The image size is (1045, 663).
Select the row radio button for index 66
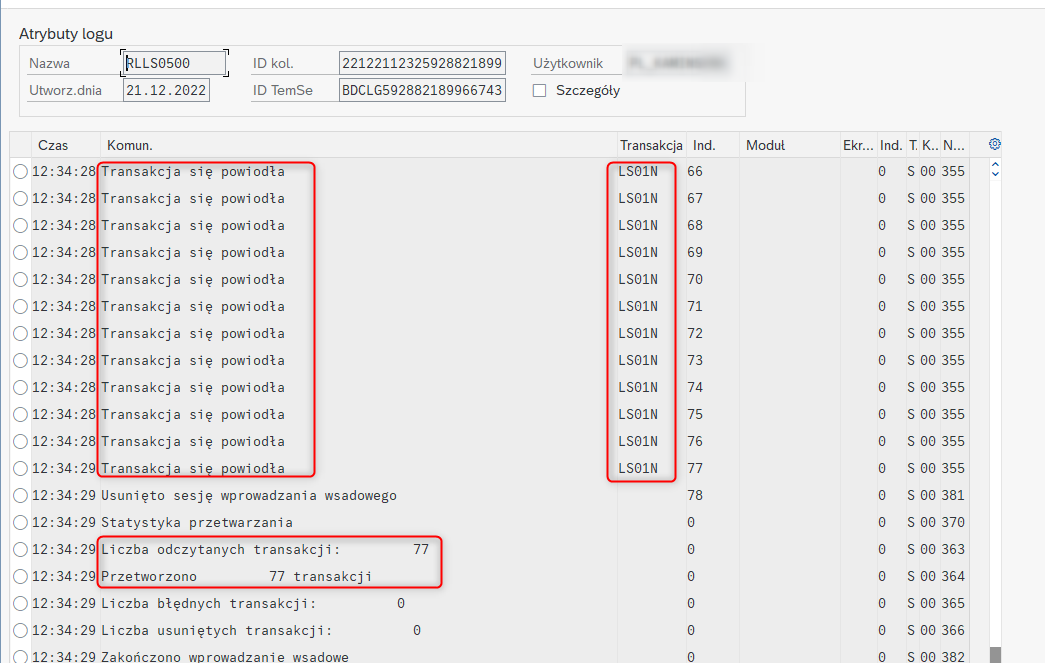(20, 172)
